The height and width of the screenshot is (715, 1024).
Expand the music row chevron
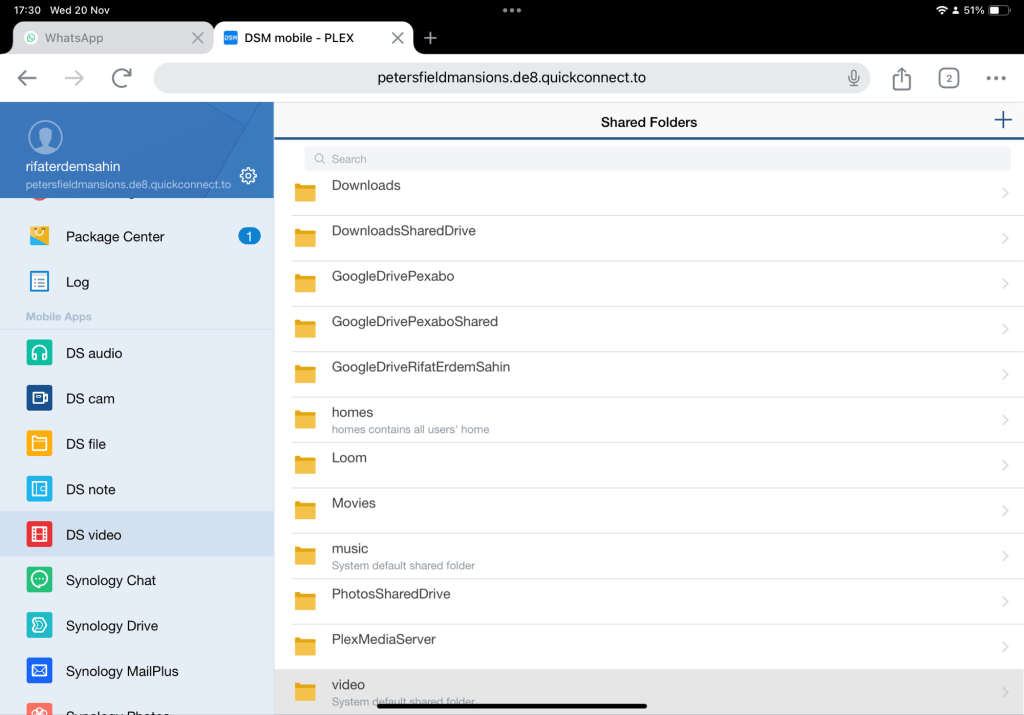pyautogui.click(x=1005, y=556)
